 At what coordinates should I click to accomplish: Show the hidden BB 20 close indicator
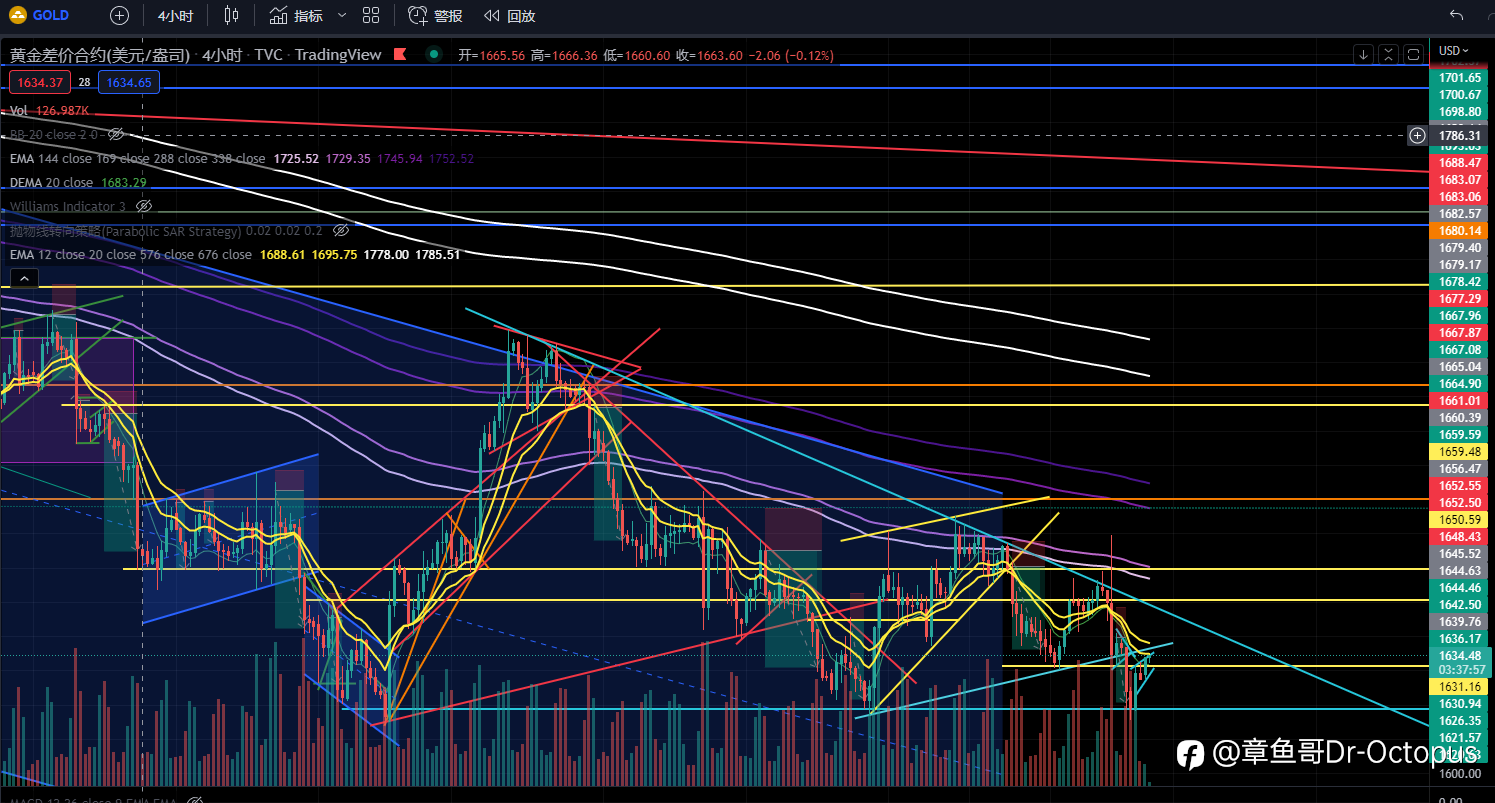pos(116,134)
